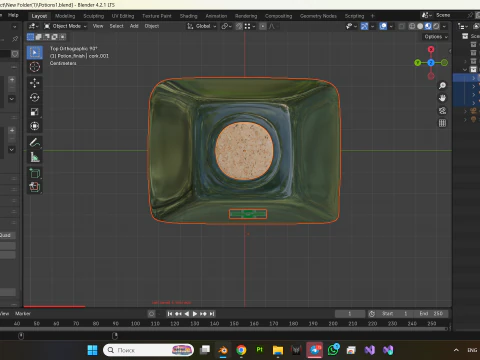Toggle material preview shading
Image resolution: width=480 pixels, height=360 pixels.
click(428, 26)
